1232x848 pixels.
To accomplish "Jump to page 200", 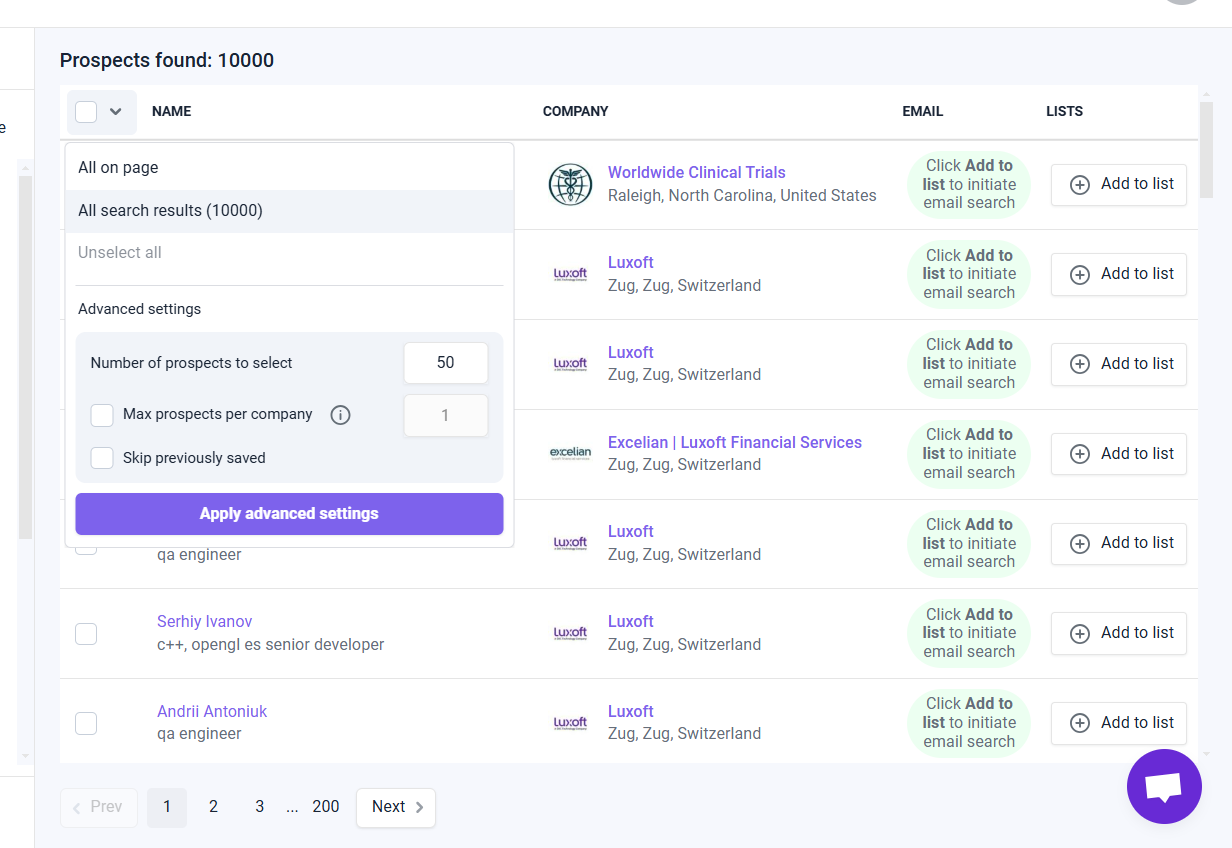I will [x=325, y=806].
